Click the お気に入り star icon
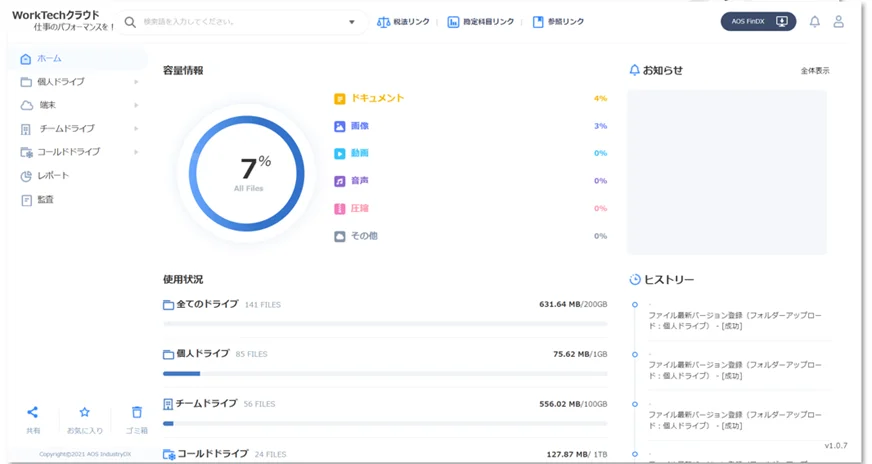Viewport: 872px width, 464px height. (x=85, y=412)
